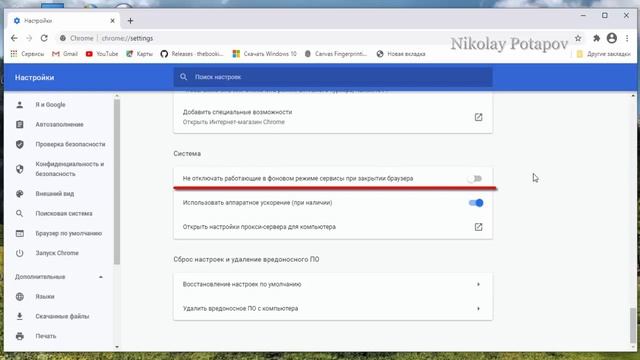This screenshot has width=640, height=360.
Task: Collapse the Дополнительные section arrow
Action: pyautogui.click(x=101, y=277)
